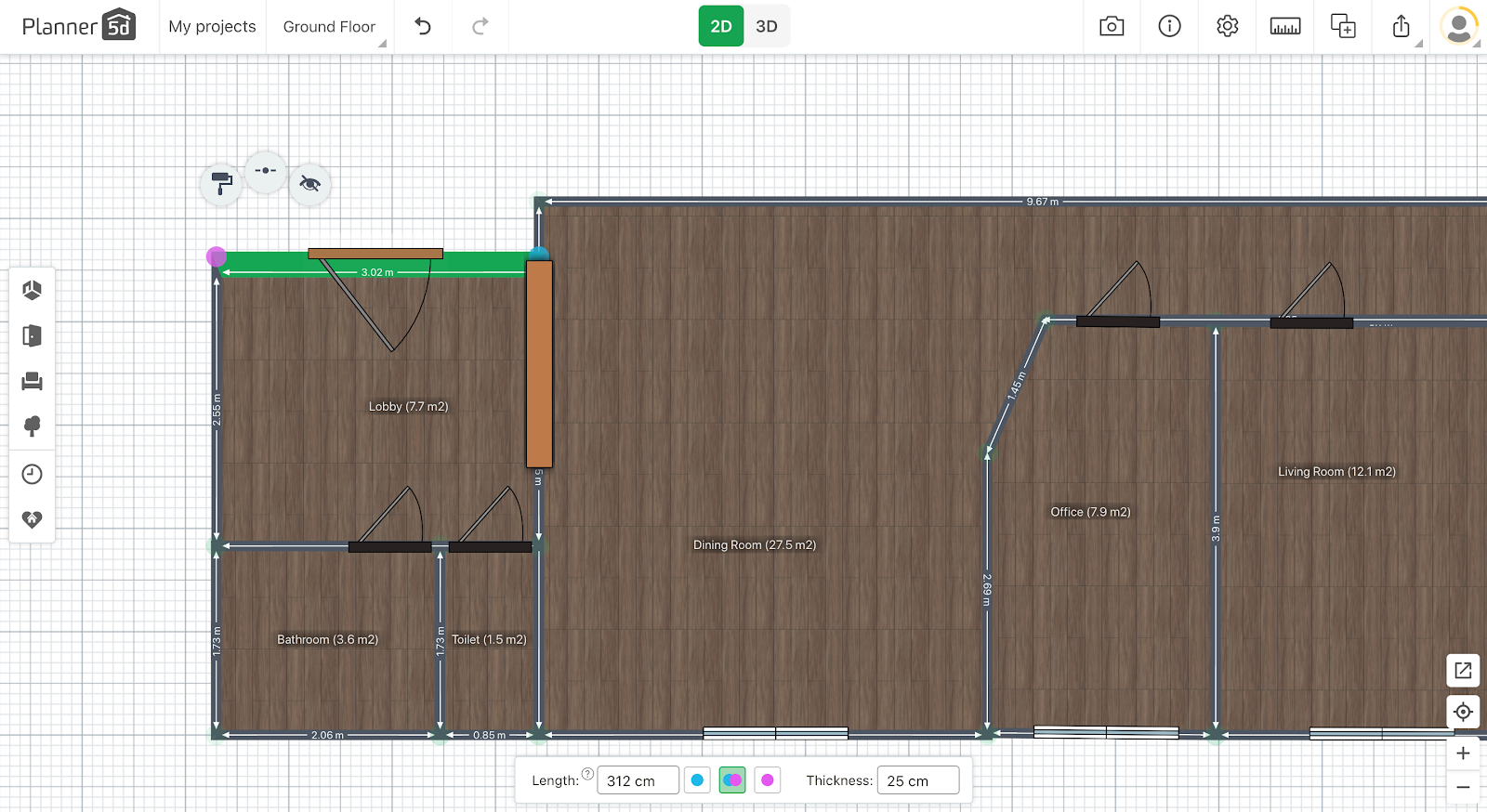Select the Living Room (12.1 m2) label
The height and width of the screenshot is (812, 1487).
(1336, 472)
